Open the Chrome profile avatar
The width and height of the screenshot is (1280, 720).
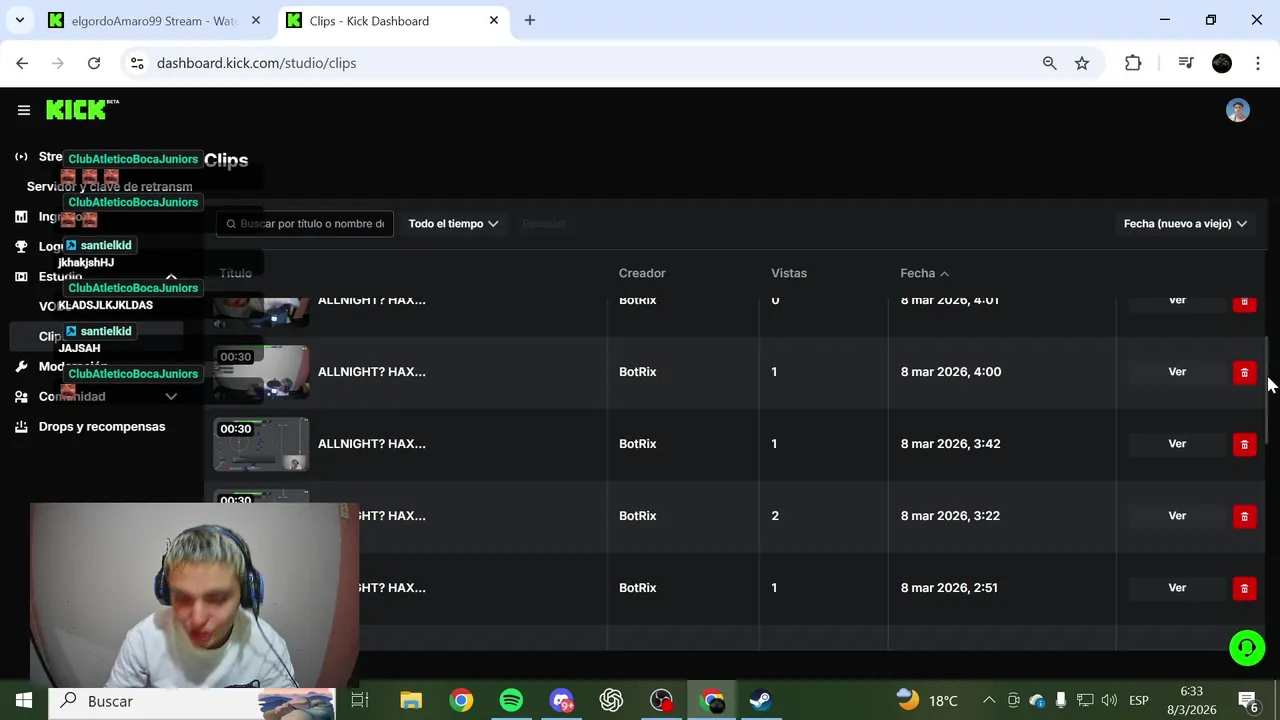[x=1222, y=63]
